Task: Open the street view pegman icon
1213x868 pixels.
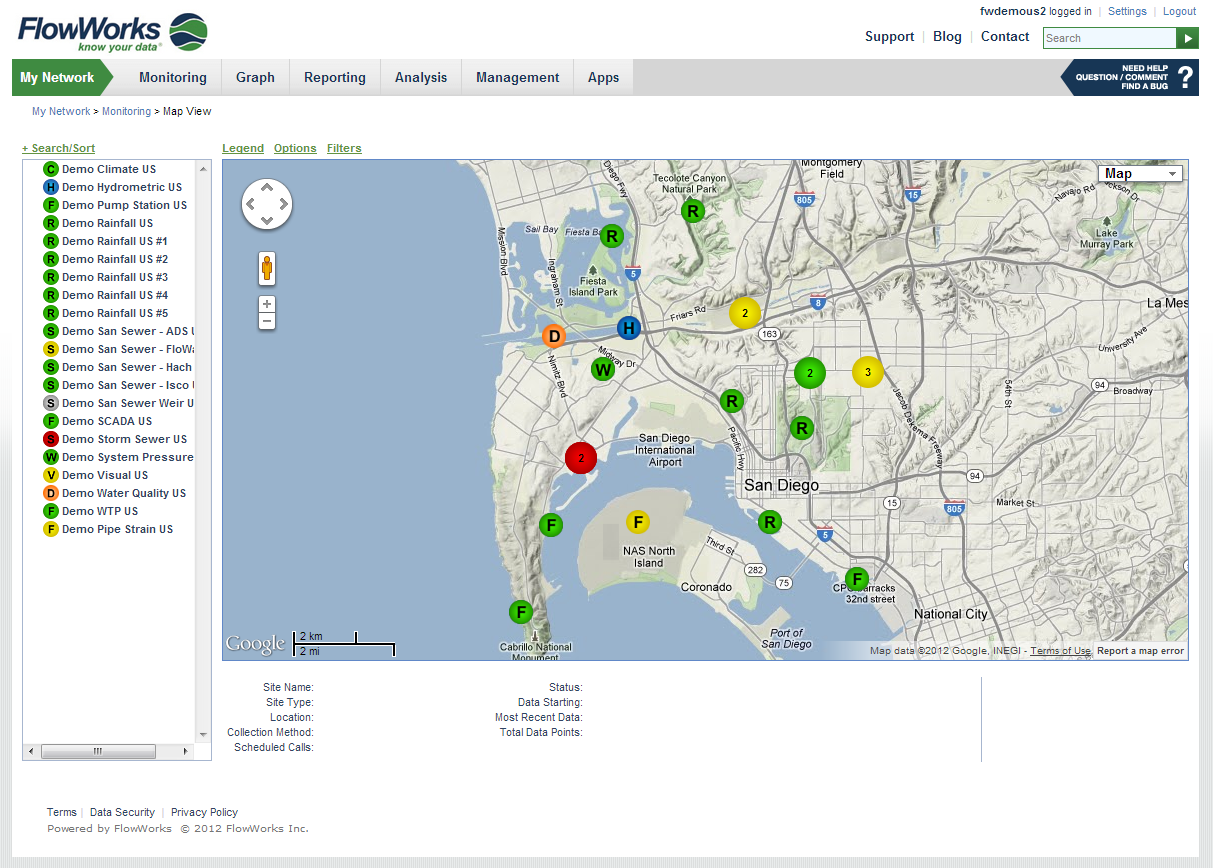Action: [x=267, y=268]
